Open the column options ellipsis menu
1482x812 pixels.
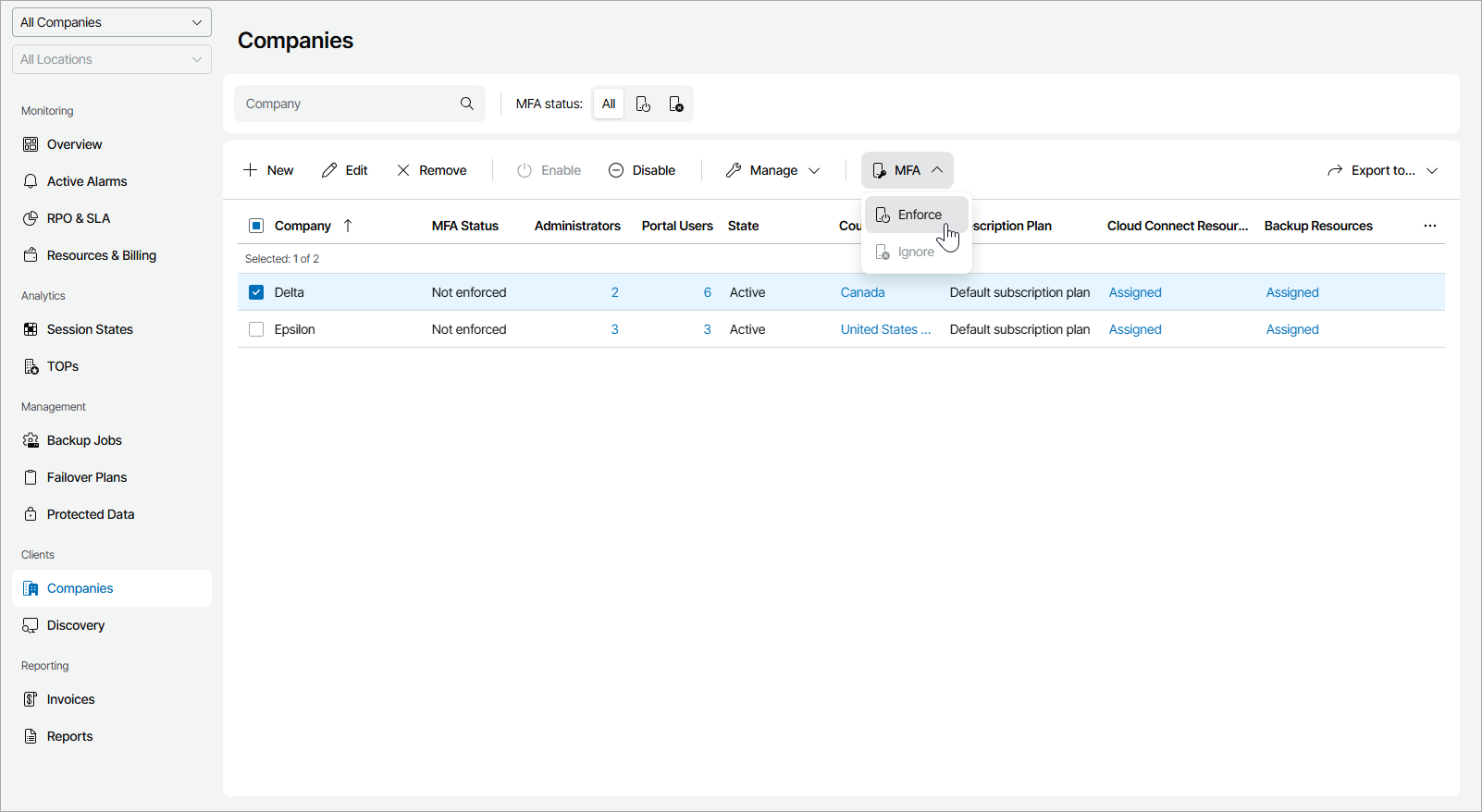(x=1430, y=226)
